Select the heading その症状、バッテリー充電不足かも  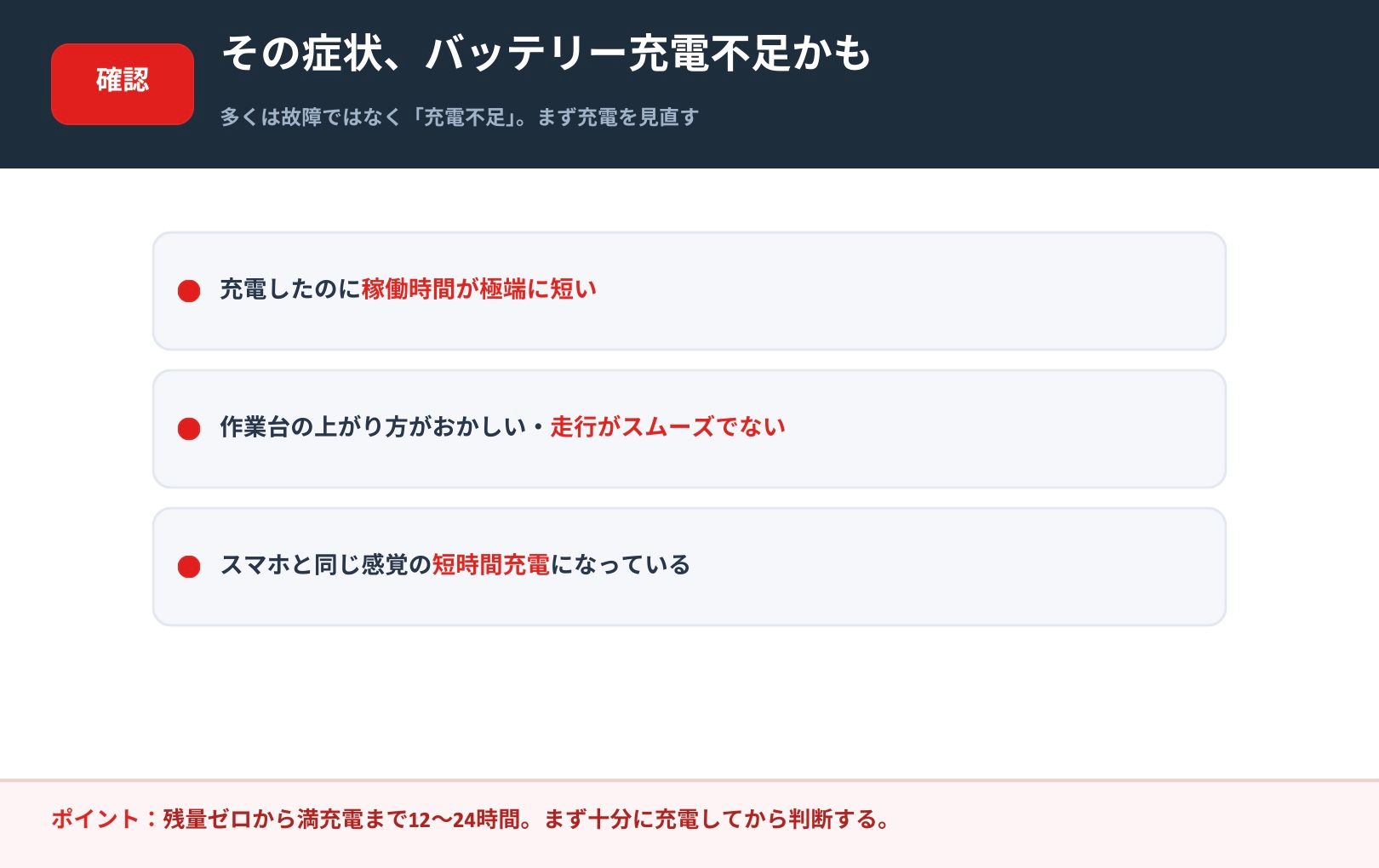(546, 53)
